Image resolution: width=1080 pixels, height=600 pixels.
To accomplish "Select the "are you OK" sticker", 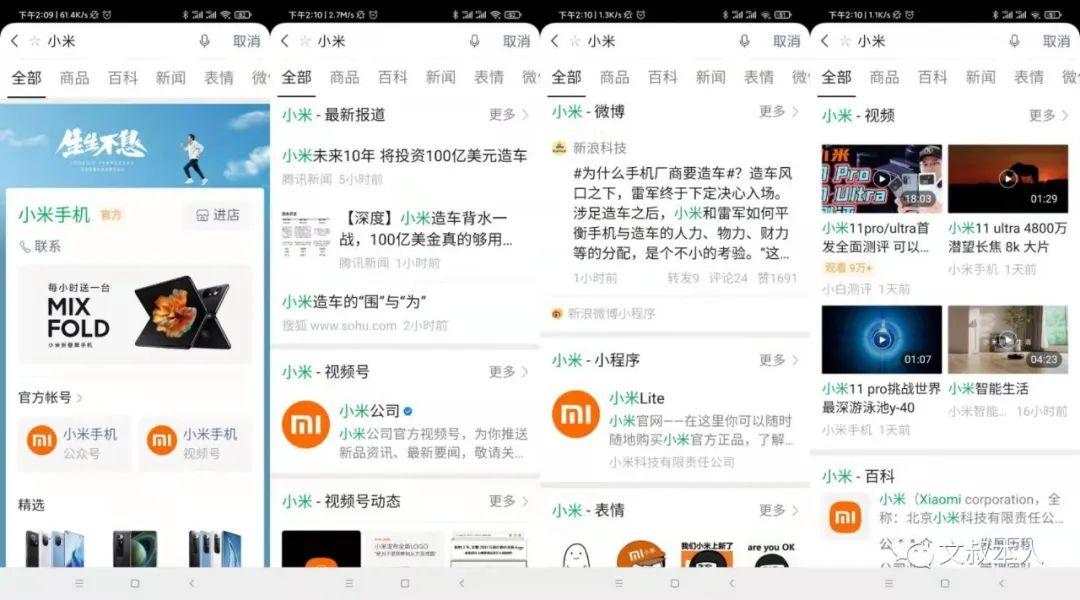I will pyautogui.click(x=771, y=555).
